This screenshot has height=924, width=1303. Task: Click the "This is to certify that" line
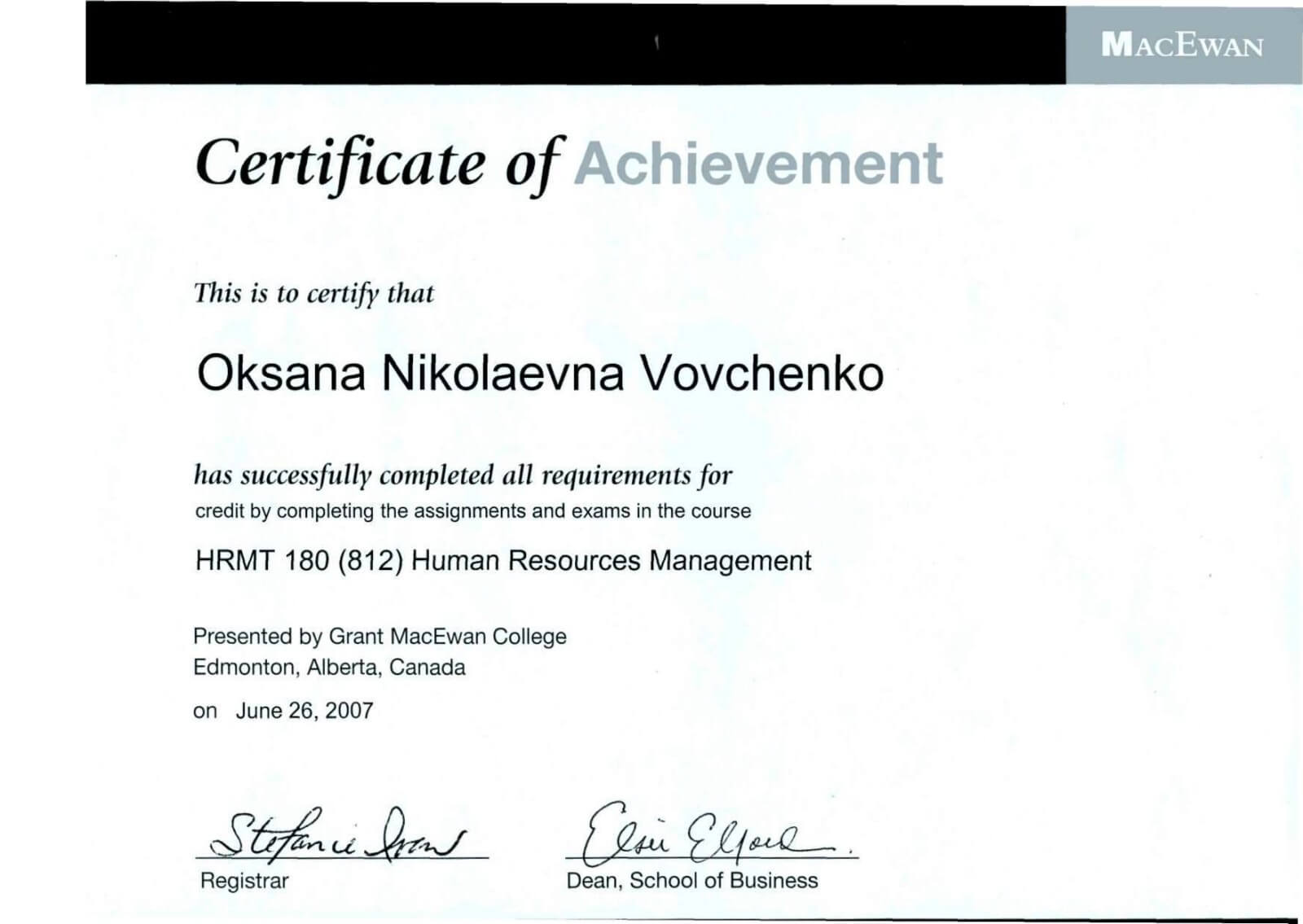tap(314, 293)
